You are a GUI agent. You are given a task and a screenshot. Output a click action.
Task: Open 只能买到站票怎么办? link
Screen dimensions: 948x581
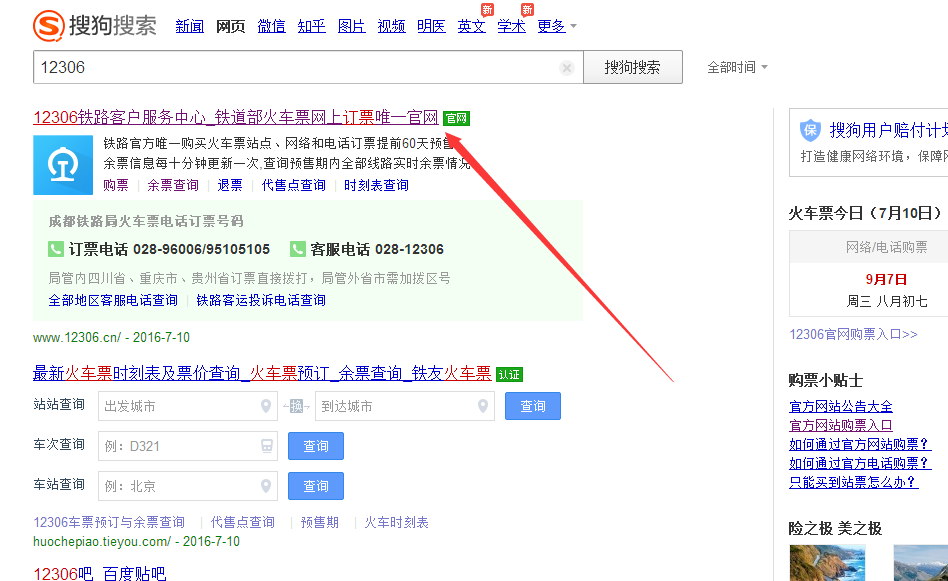pos(854,482)
